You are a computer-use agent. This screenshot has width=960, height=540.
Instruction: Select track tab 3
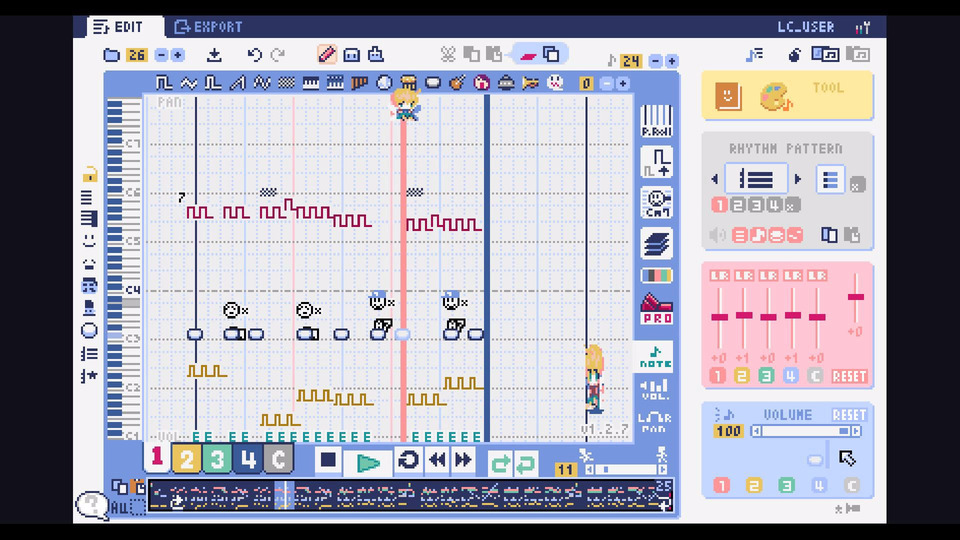217,459
